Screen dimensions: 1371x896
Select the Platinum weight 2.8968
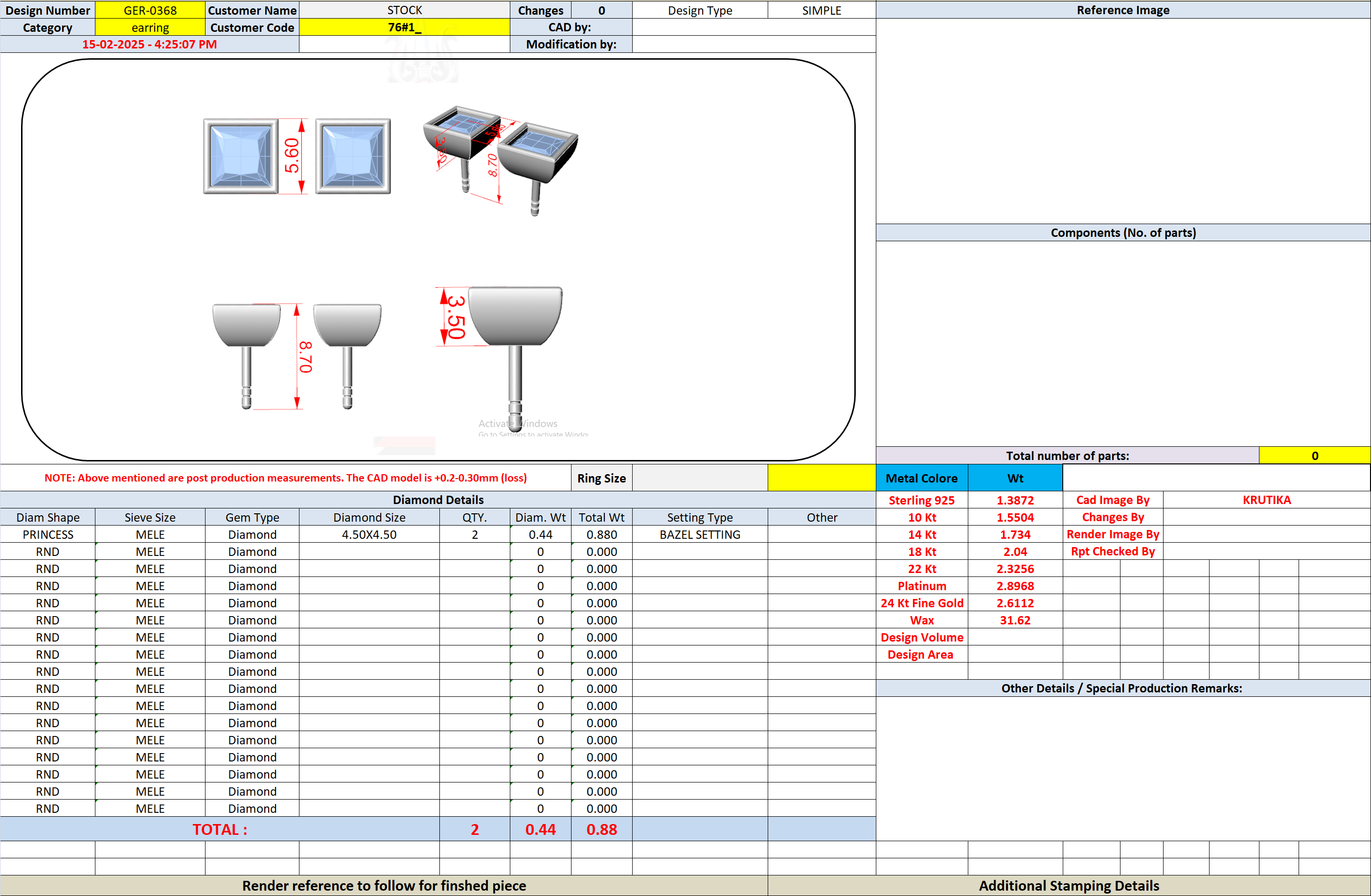click(1015, 585)
